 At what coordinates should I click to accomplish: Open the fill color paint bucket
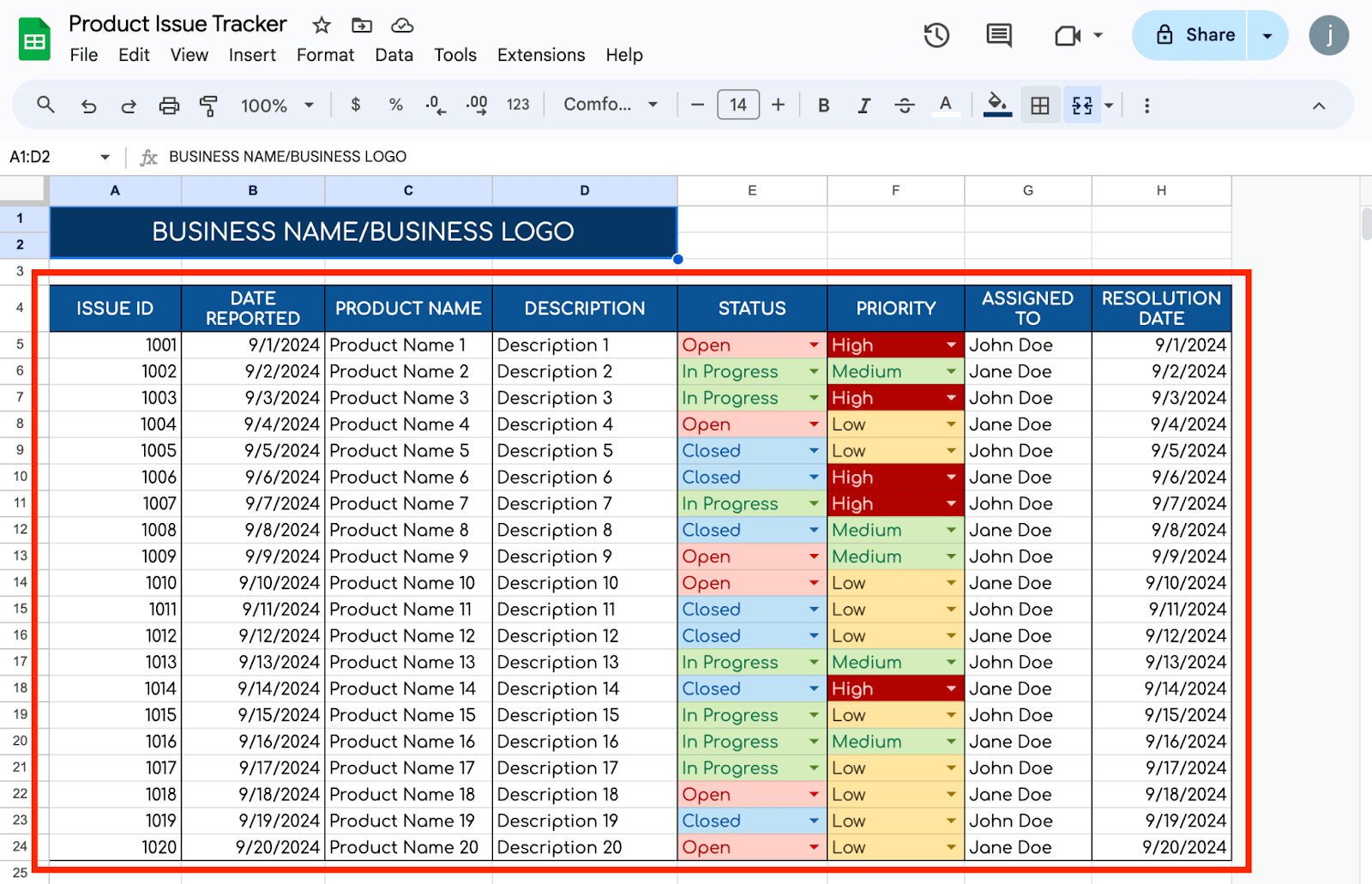point(996,105)
